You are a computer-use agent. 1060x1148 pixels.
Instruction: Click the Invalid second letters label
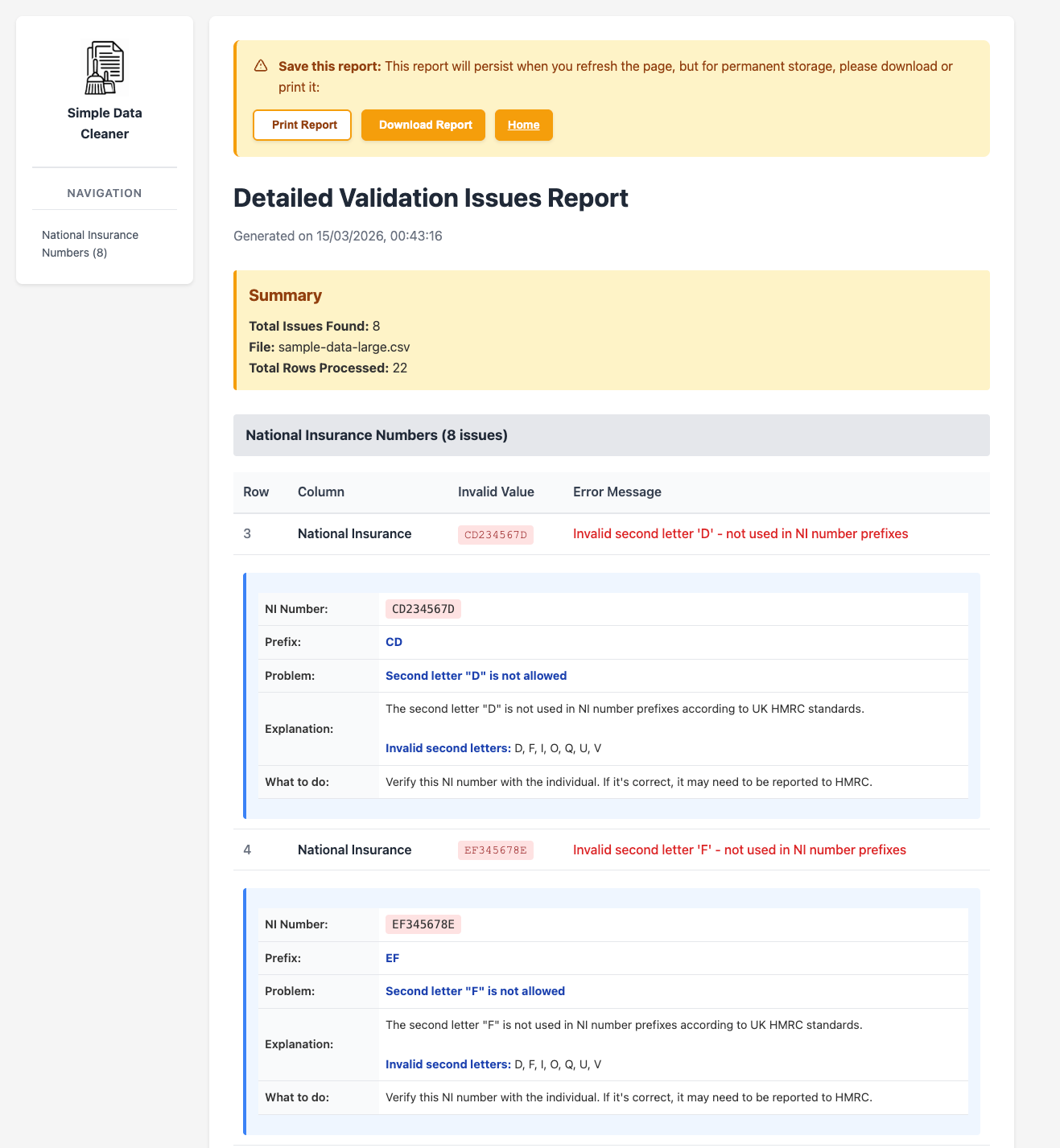447,747
